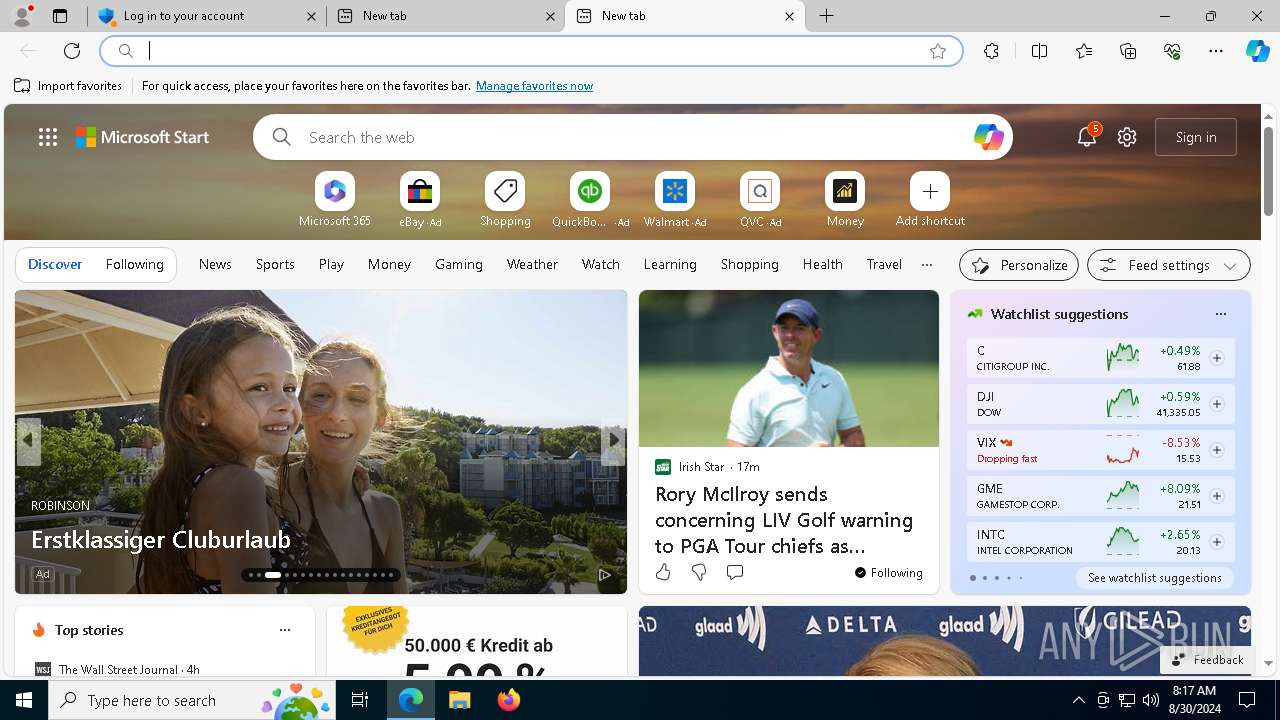The height and width of the screenshot is (720, 1280).
Task: Click the Personalize button
Action: tap(1019, 265)
